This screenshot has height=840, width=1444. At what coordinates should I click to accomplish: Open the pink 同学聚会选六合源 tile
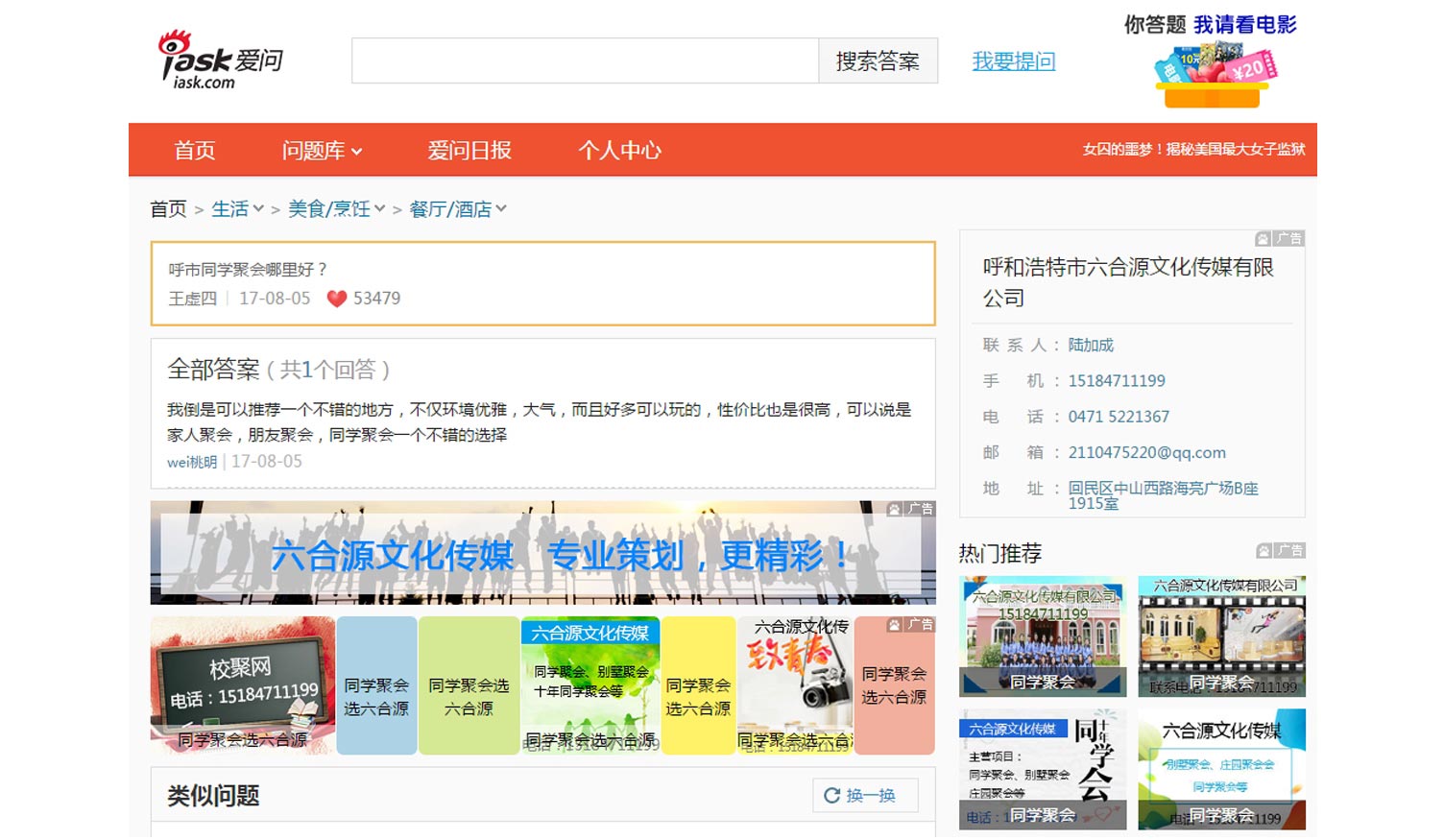pos(895,685)
